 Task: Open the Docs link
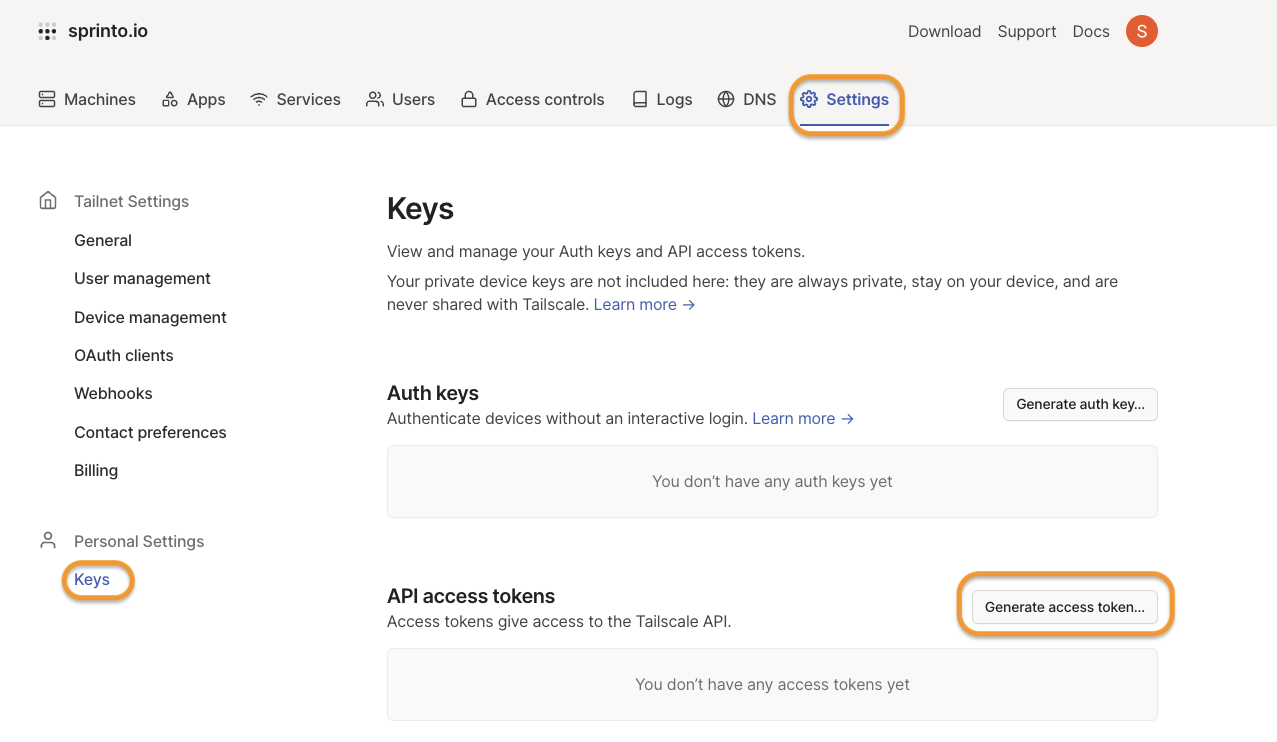(1091, 31)
